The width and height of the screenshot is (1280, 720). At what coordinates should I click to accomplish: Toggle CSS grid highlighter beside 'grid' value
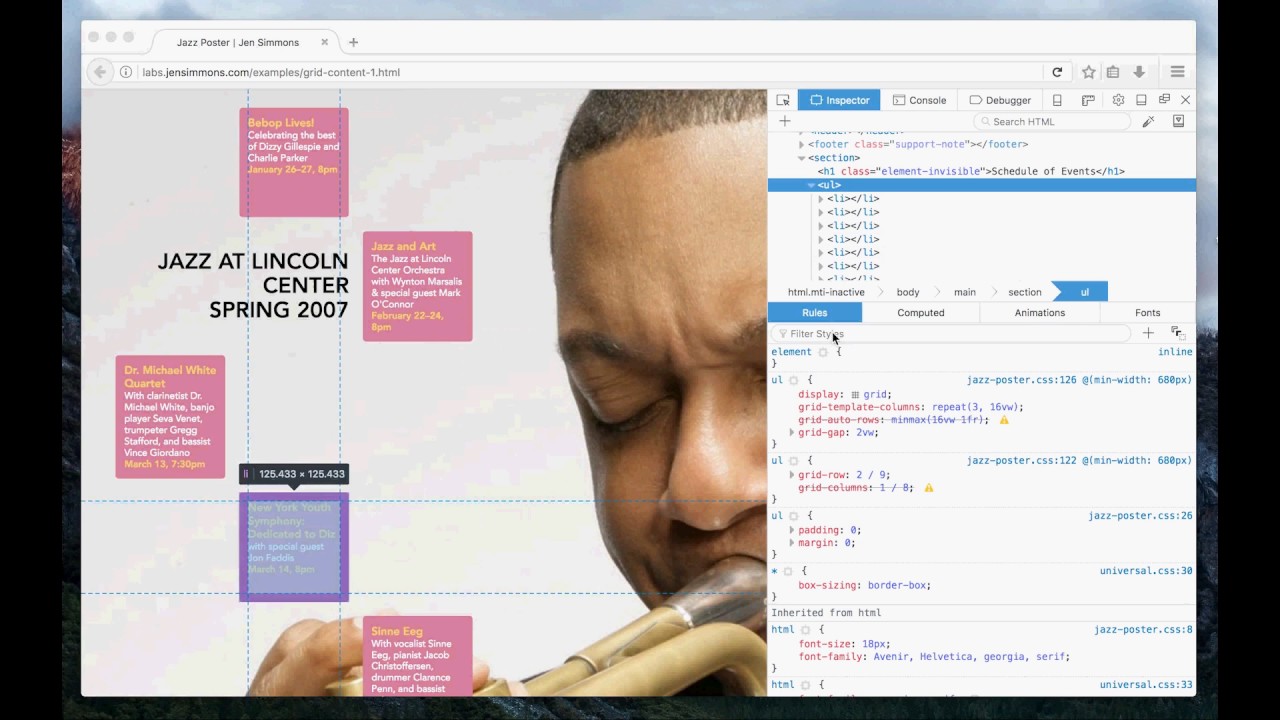(x=855, y=395)
